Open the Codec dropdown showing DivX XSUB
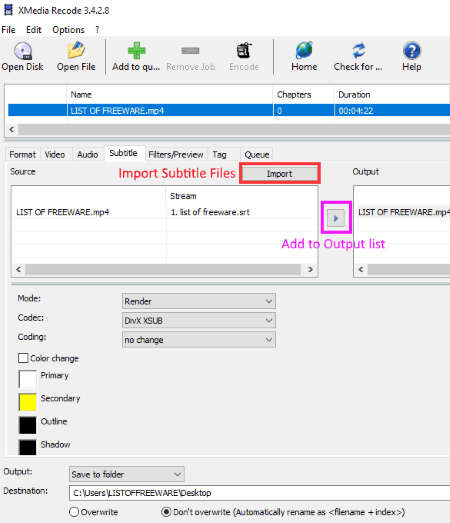 pos(199,321)
